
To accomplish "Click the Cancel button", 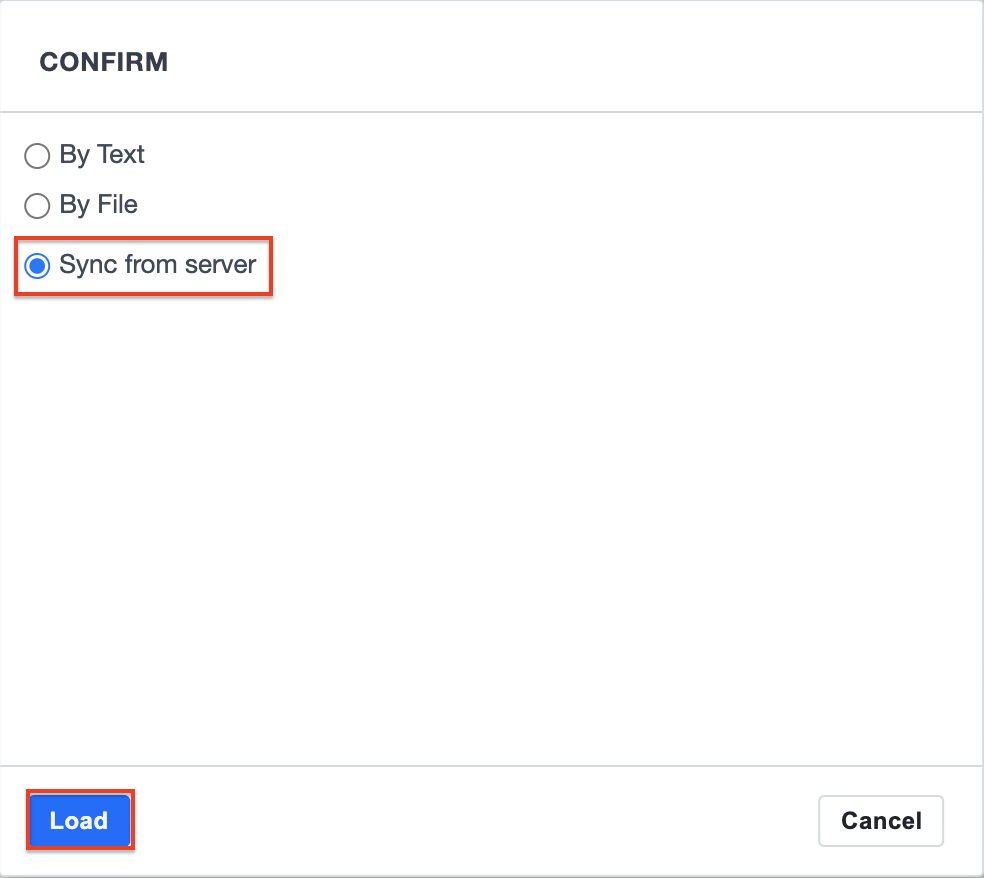I will 880,820.
